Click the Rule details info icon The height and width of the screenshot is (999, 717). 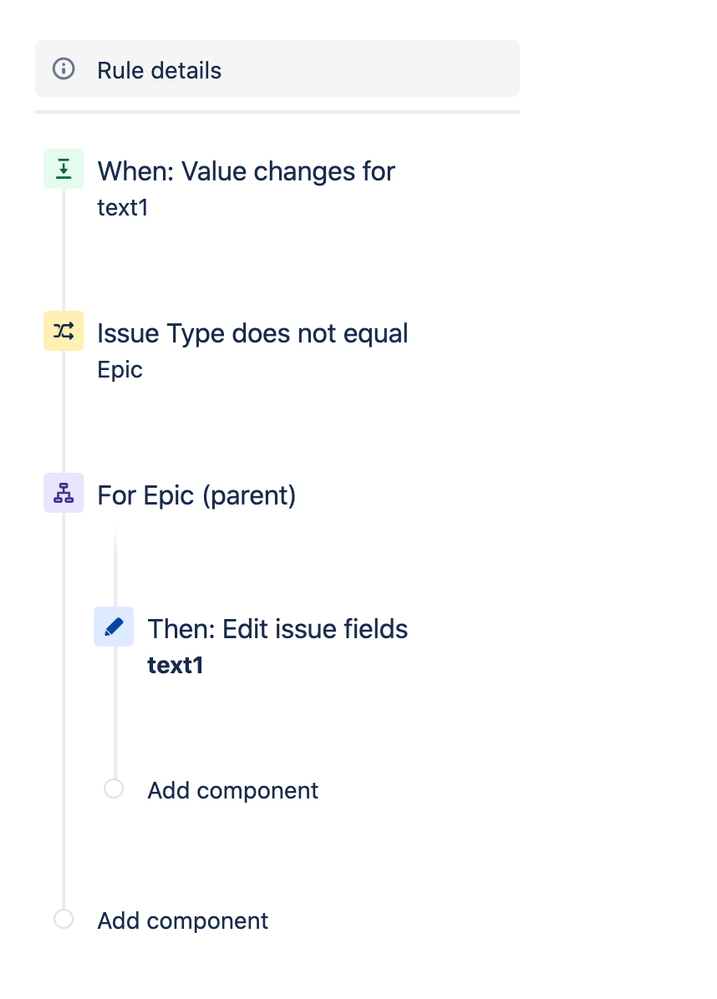tap(63, 69)
